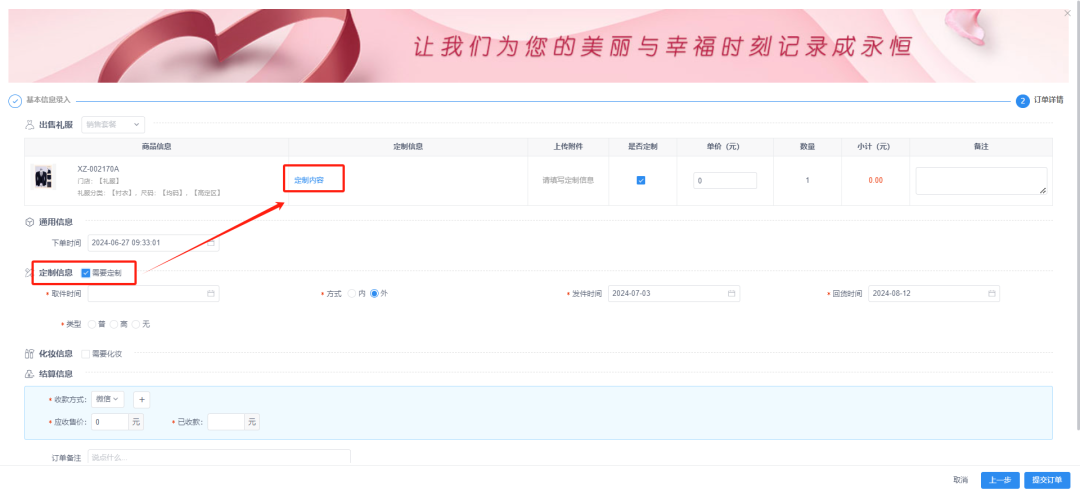Click the 是否定制 column header

pyautogui.click(x=643, y=147)
